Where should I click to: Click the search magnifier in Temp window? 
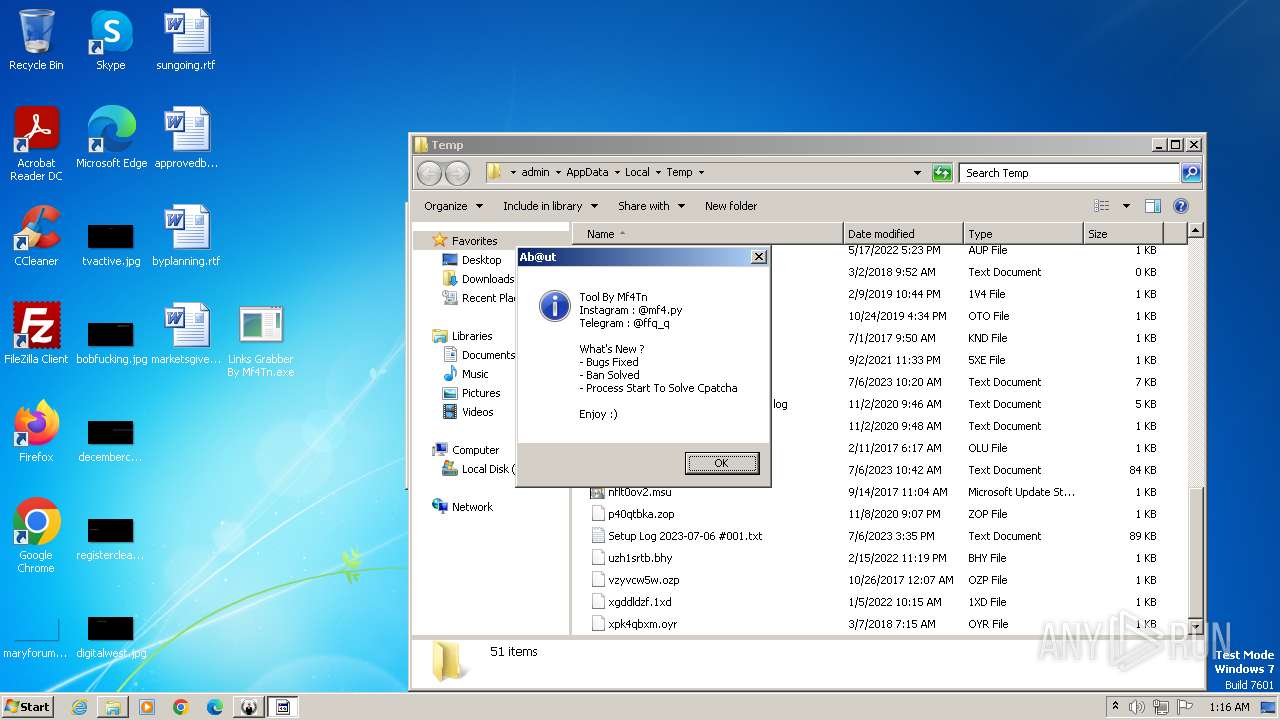pos(1191,173)
